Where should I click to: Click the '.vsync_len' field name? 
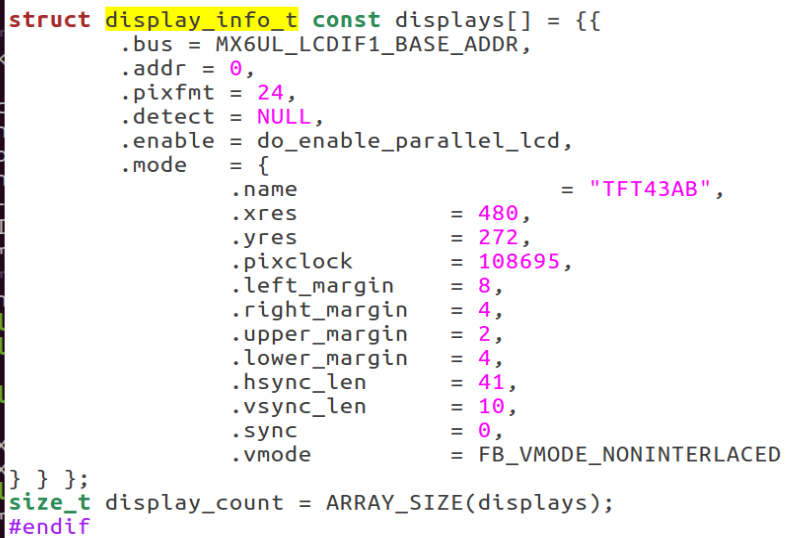[298, 407]
